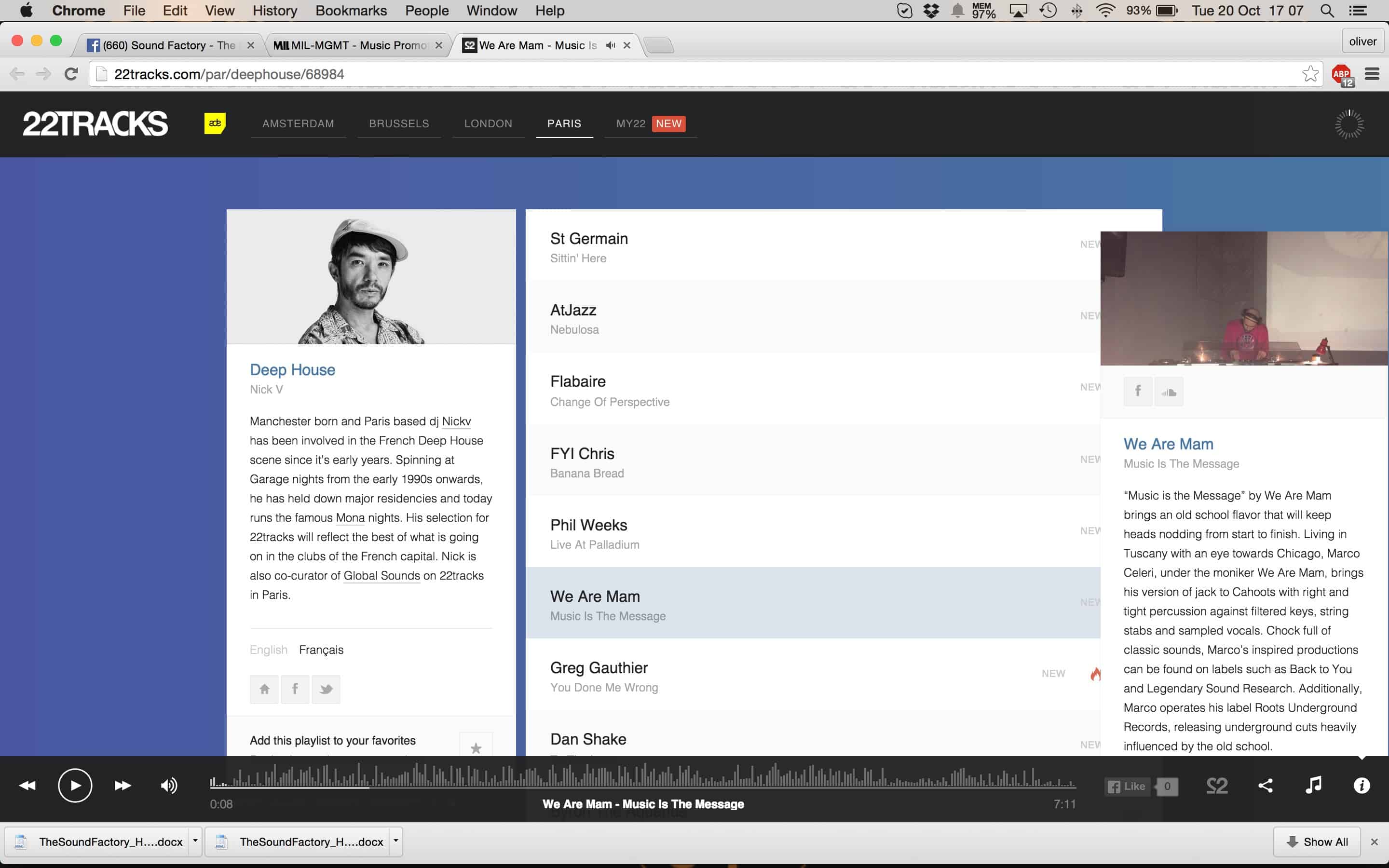Mute the We Are Mam tab audio icon
This screenshot has width=1389, height=868.
click(610, 45)
